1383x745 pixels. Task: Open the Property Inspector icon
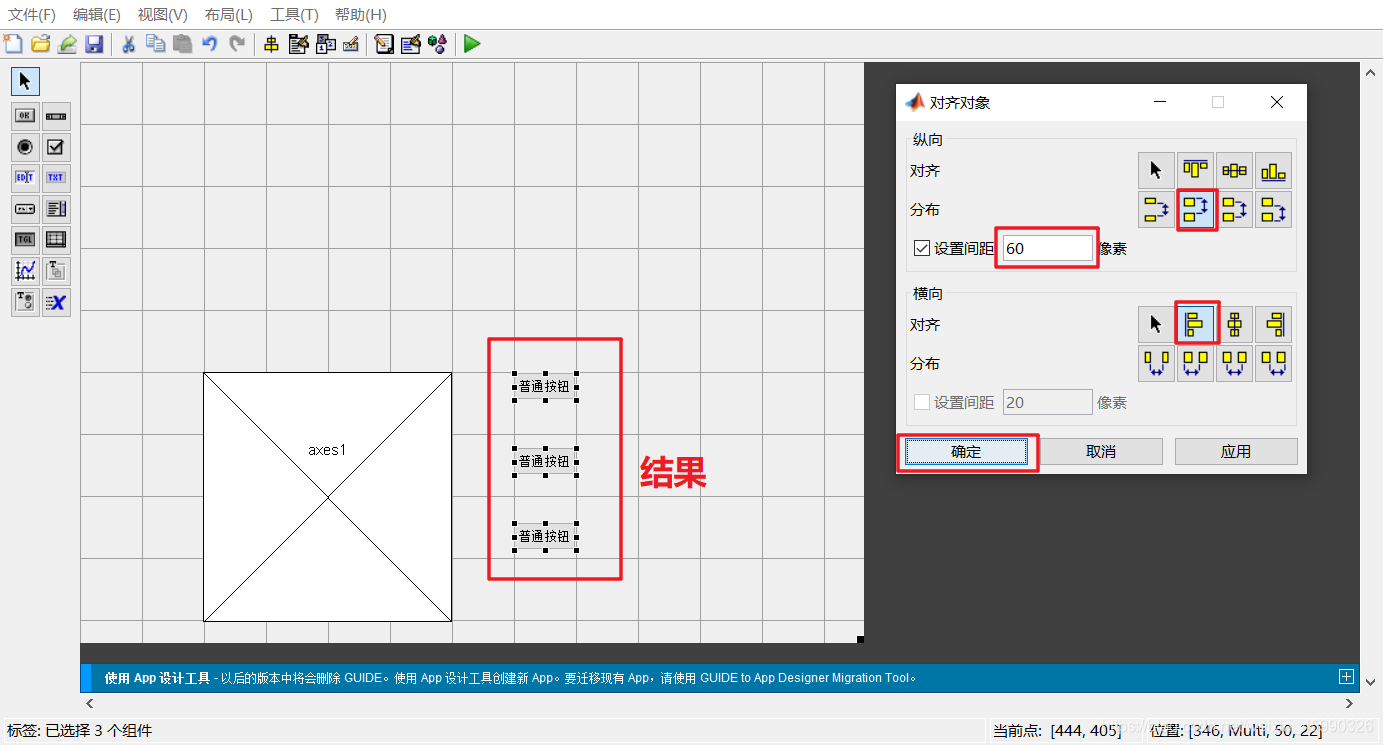(x=410, y=44)
